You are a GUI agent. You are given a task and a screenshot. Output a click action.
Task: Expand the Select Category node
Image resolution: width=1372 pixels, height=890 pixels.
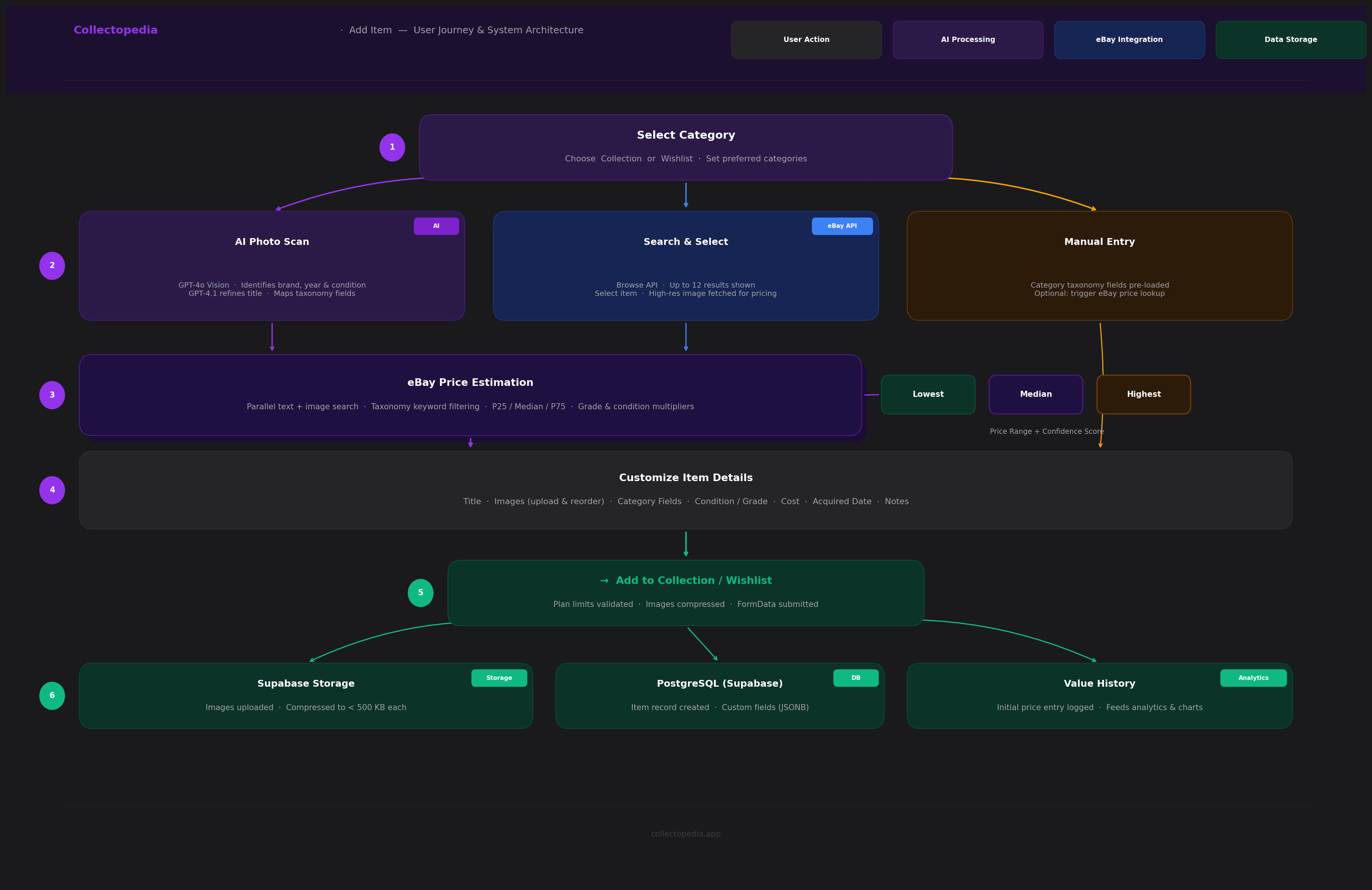point(685,147)
